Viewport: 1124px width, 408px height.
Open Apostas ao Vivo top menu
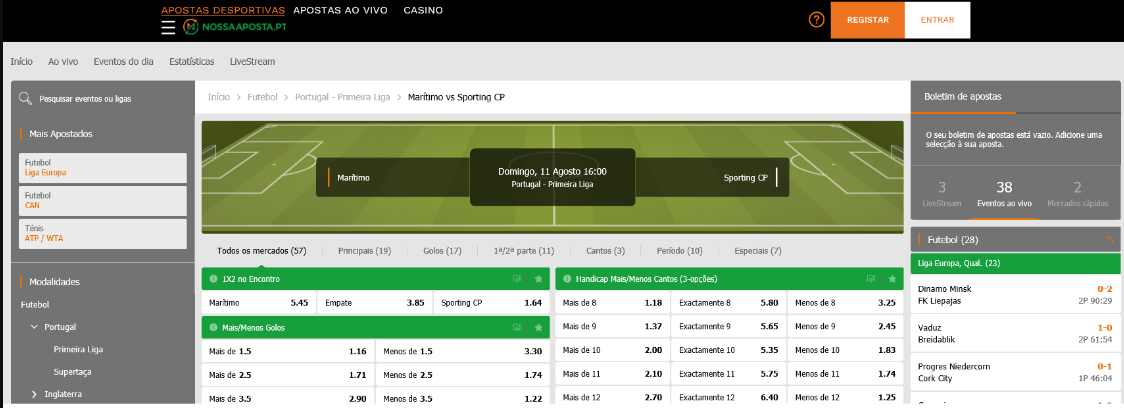click(340, 10)
